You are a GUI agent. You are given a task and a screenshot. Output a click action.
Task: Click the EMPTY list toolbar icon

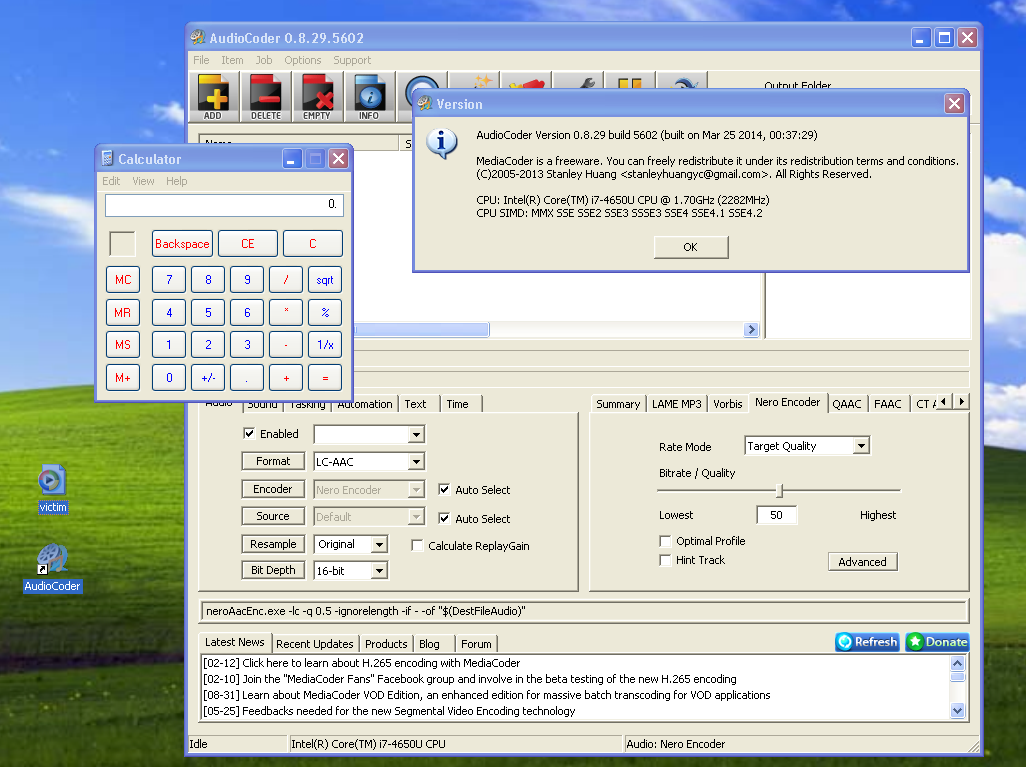click(x=317, y=97)
